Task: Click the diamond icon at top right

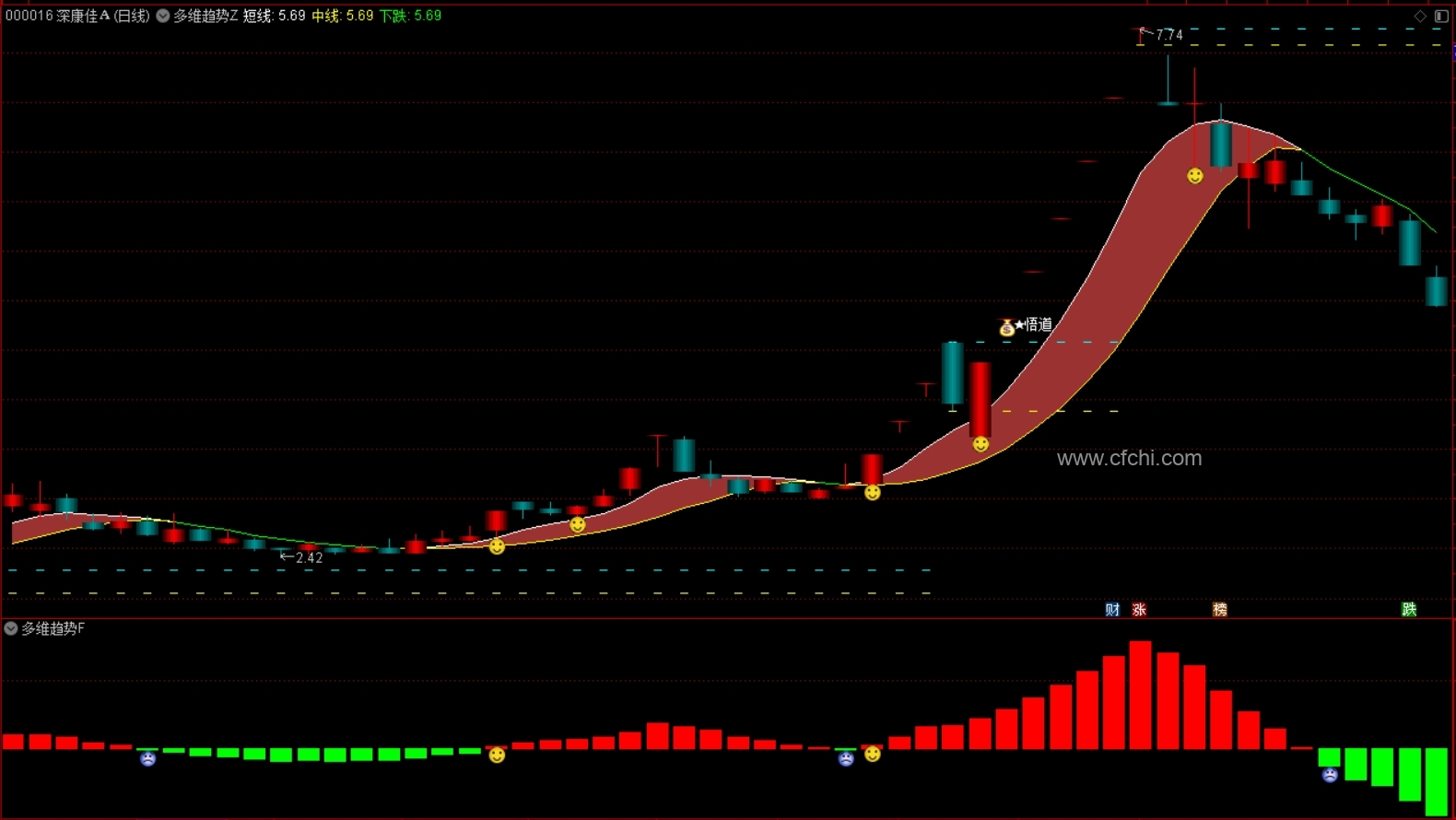Action: 1420,16
